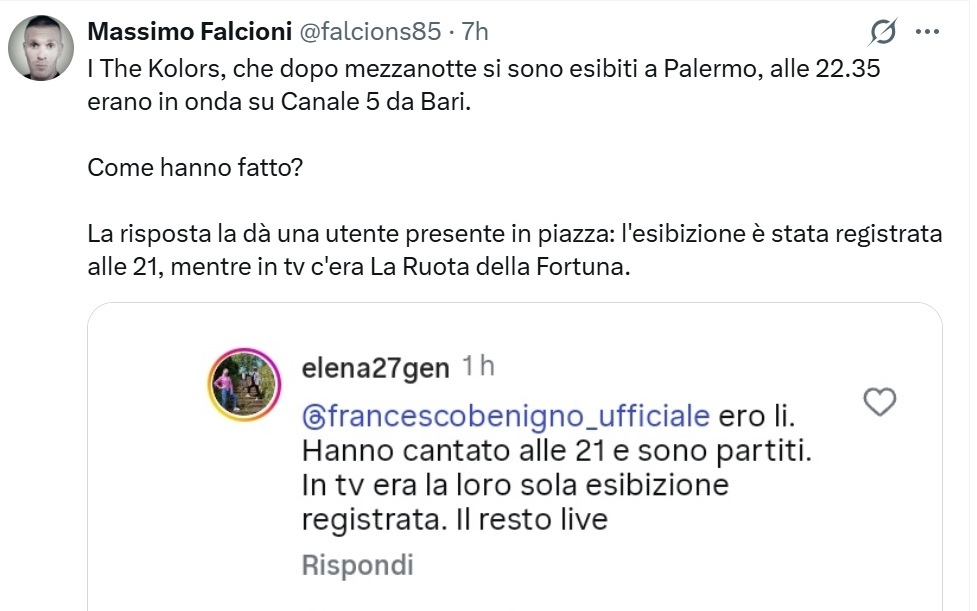Click elena27gen's round profile picture
Screen dimensions: 977x611
coord(241,384)
